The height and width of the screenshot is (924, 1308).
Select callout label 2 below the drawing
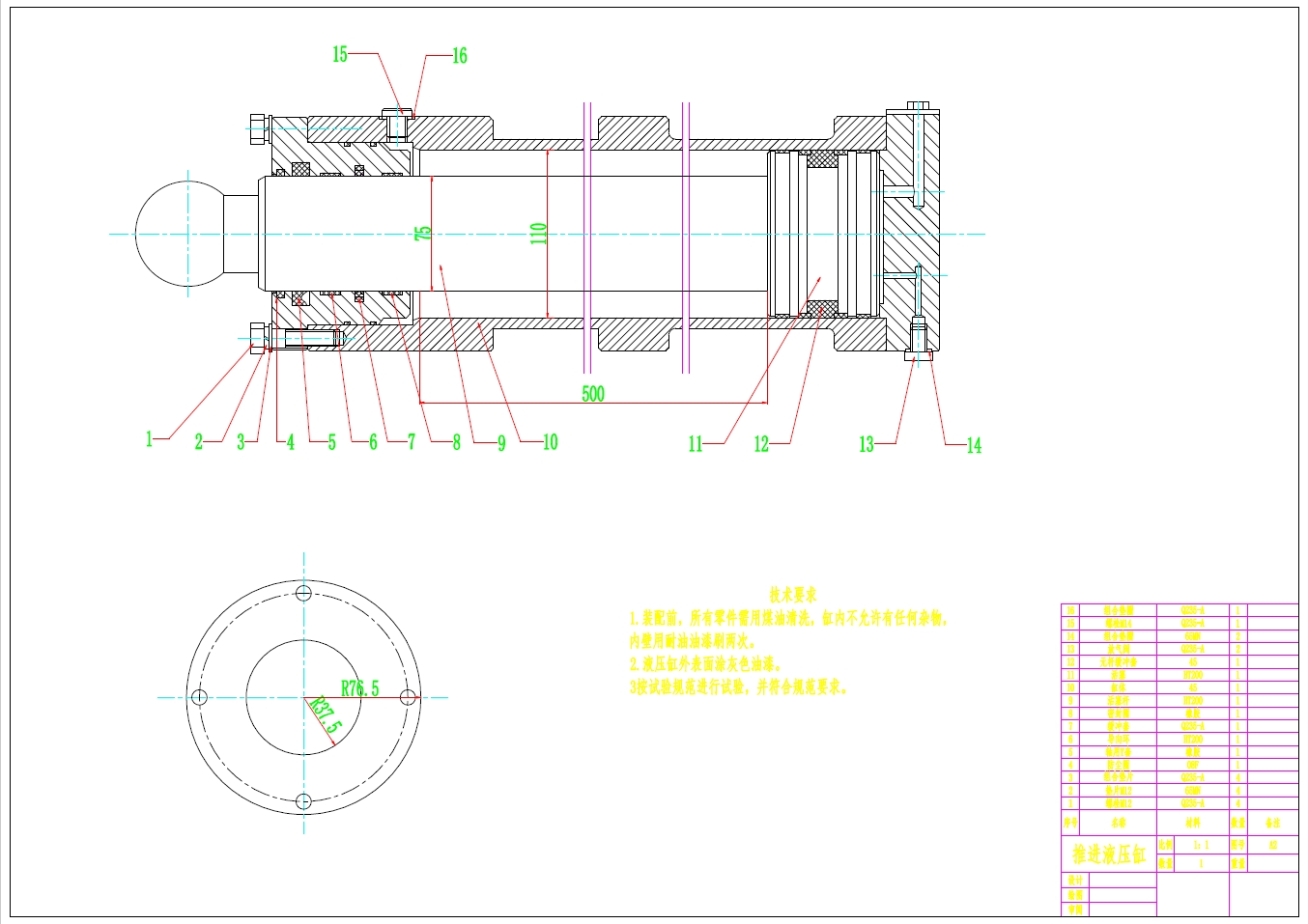[199, 442]
